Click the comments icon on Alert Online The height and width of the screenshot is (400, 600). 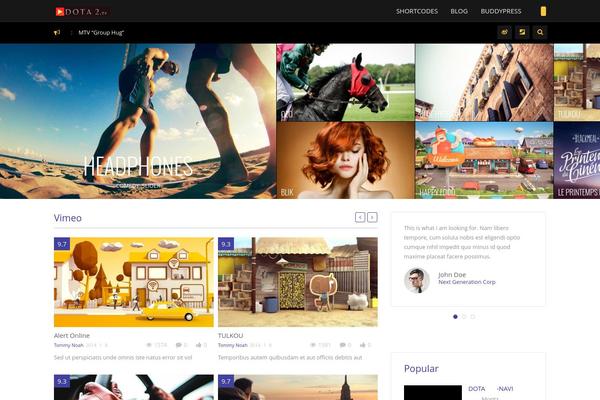click(x=179, y=345)
